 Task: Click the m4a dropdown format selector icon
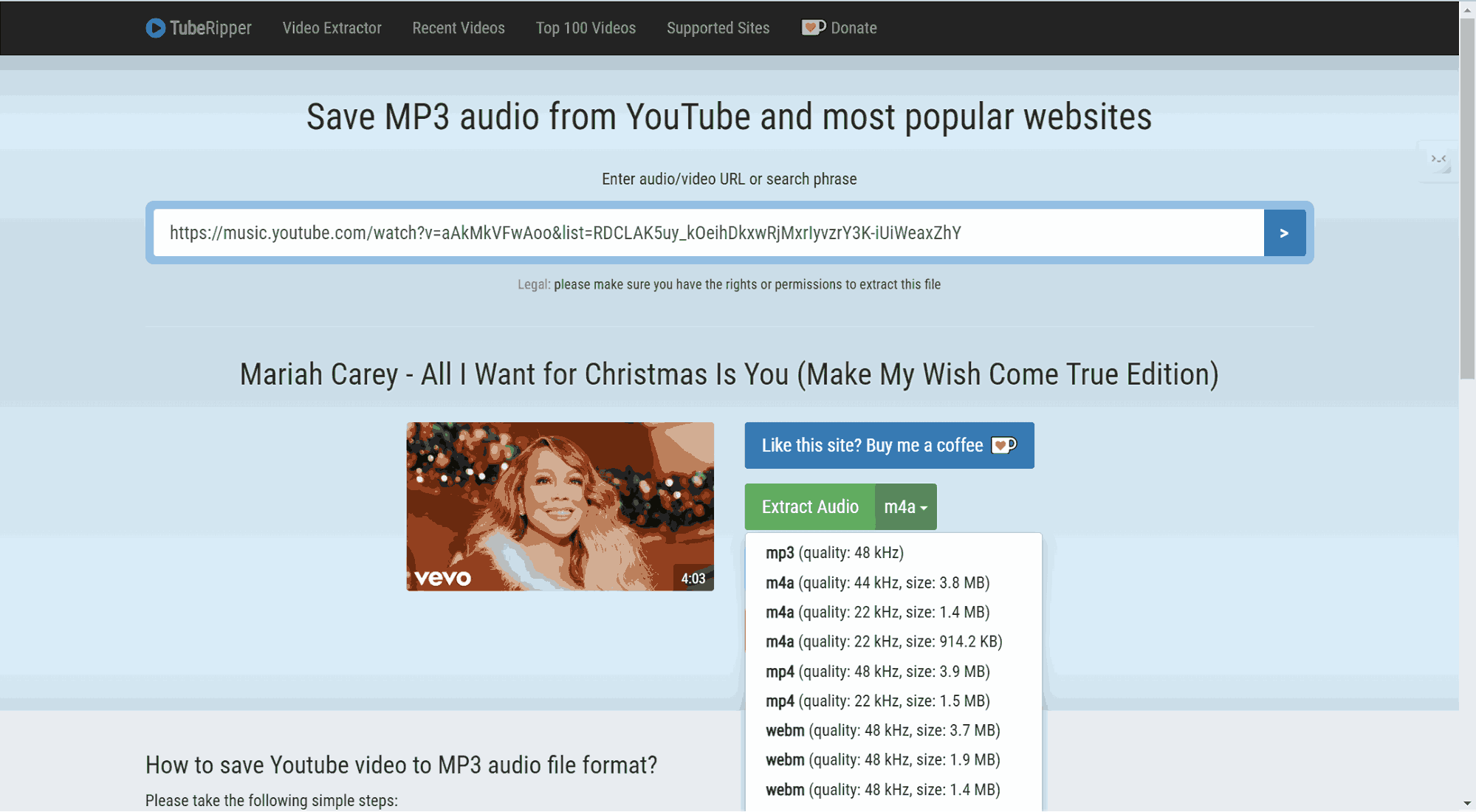tap(905, 506)
